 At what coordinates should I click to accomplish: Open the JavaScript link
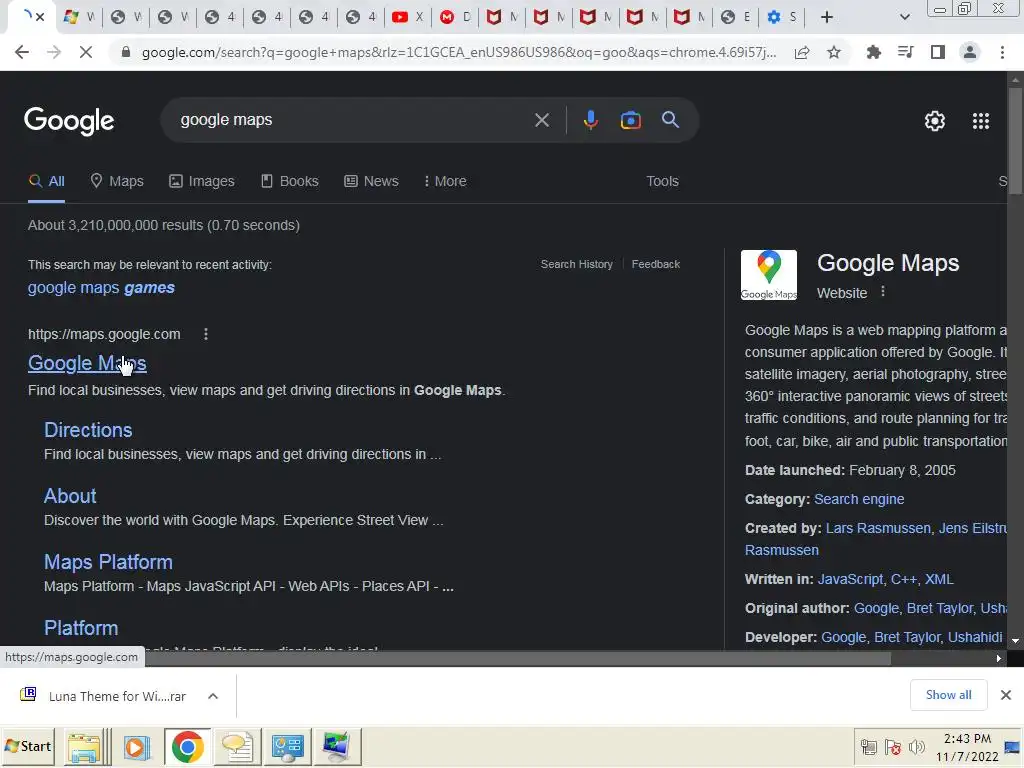tap(850, 579)
